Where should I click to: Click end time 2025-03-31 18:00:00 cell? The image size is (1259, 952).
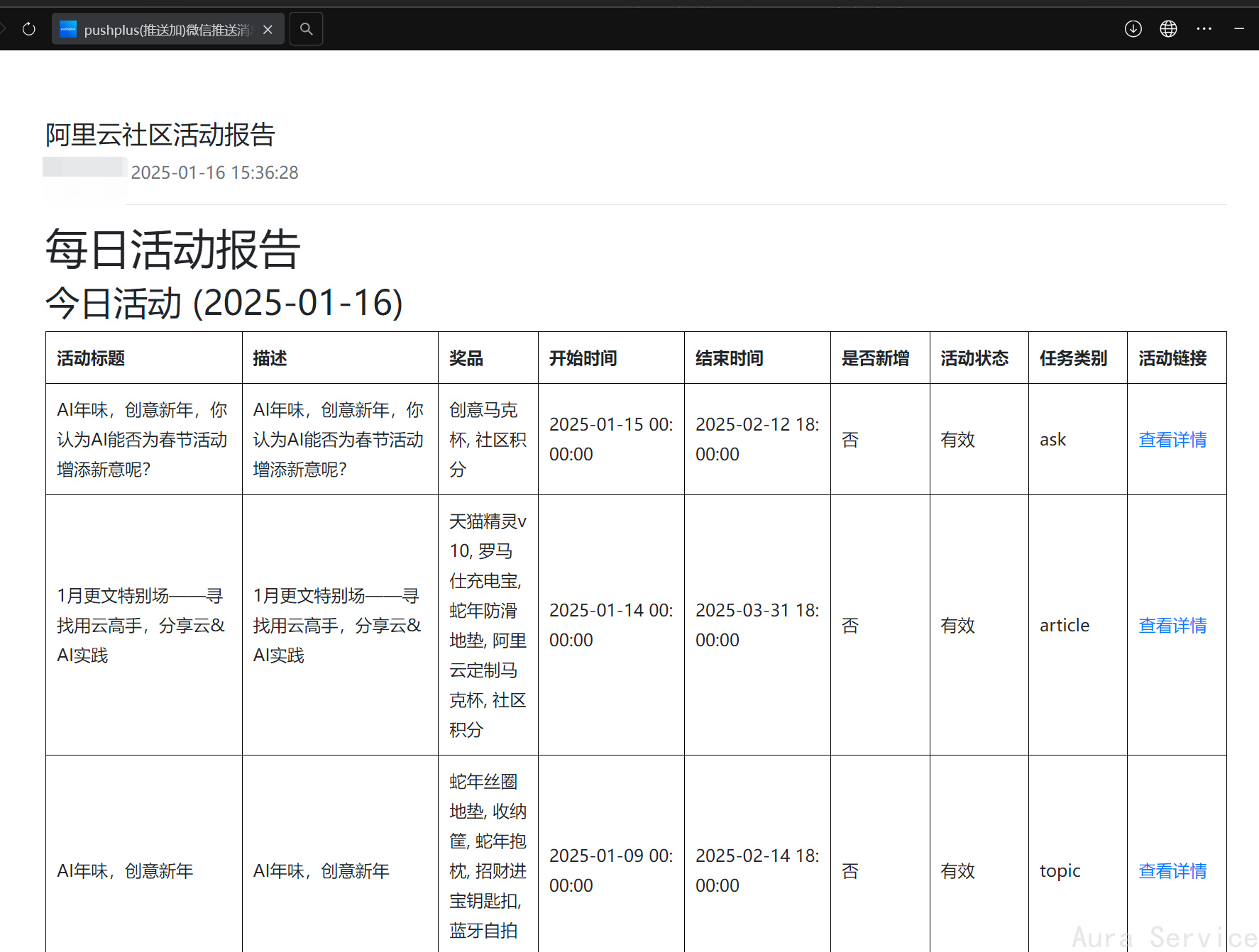pos(757,625)
